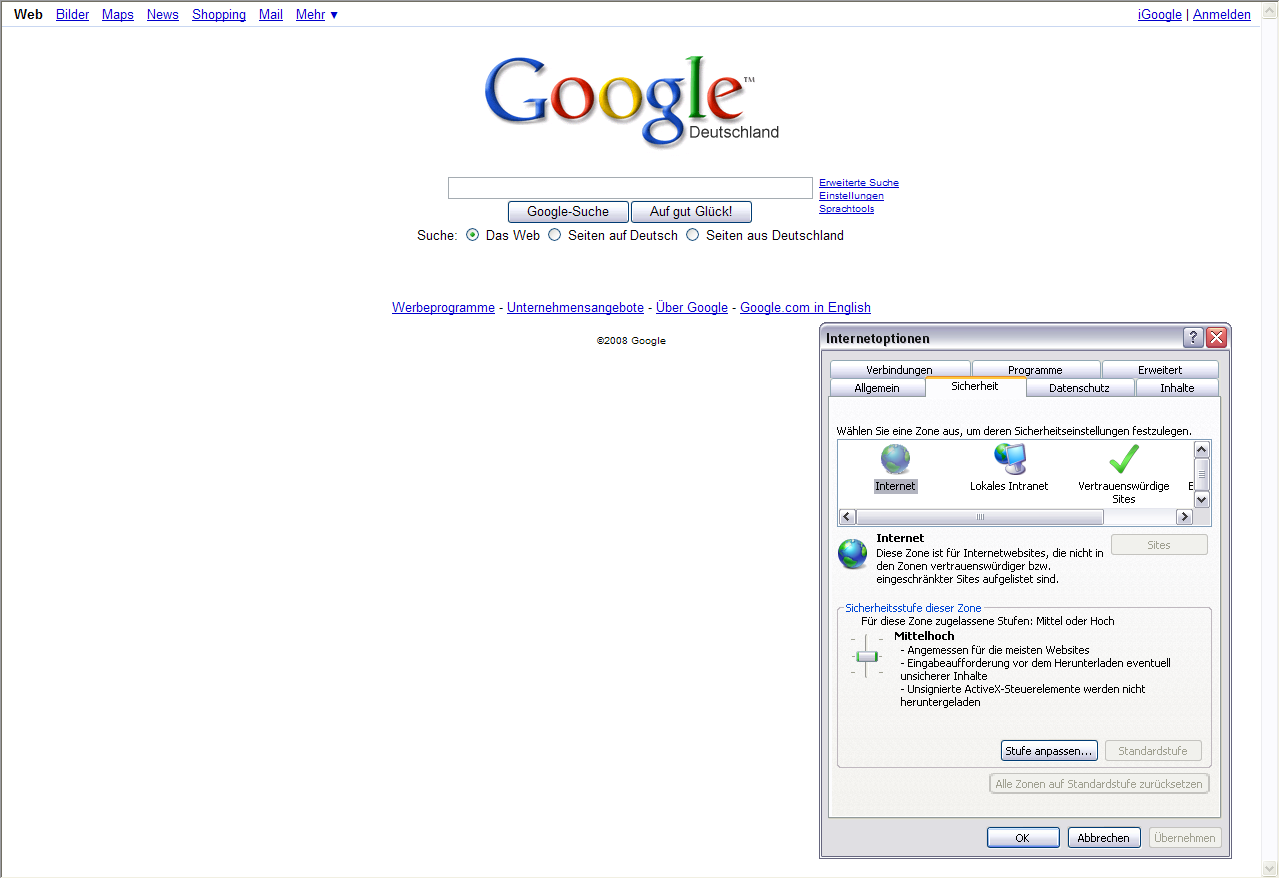Select the Internet zone globe icon
The height and width of the screenshot is (879, 1280).
click(x=895, y=459)
